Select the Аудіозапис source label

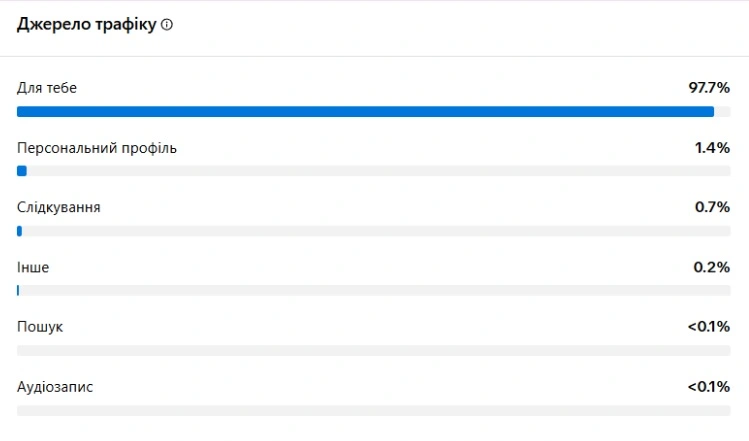coord(55,386)
